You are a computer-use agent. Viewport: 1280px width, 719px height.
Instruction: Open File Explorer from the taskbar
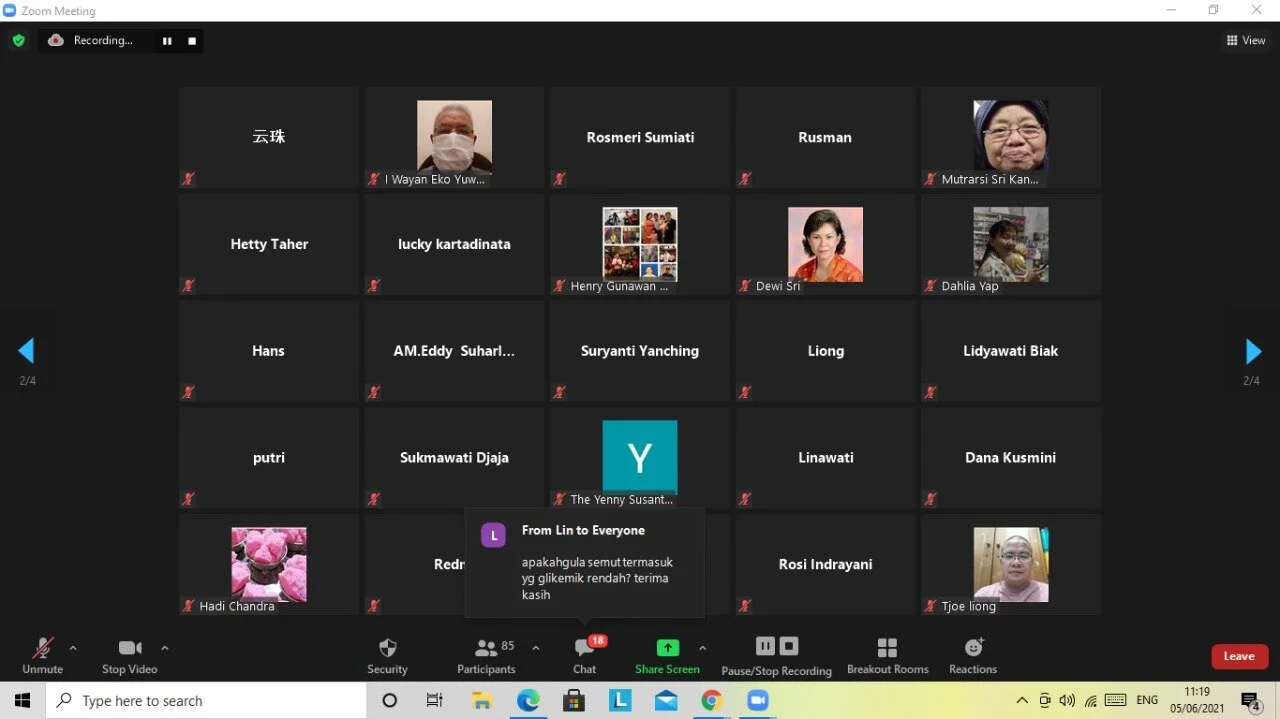click(x=482, y=701)
